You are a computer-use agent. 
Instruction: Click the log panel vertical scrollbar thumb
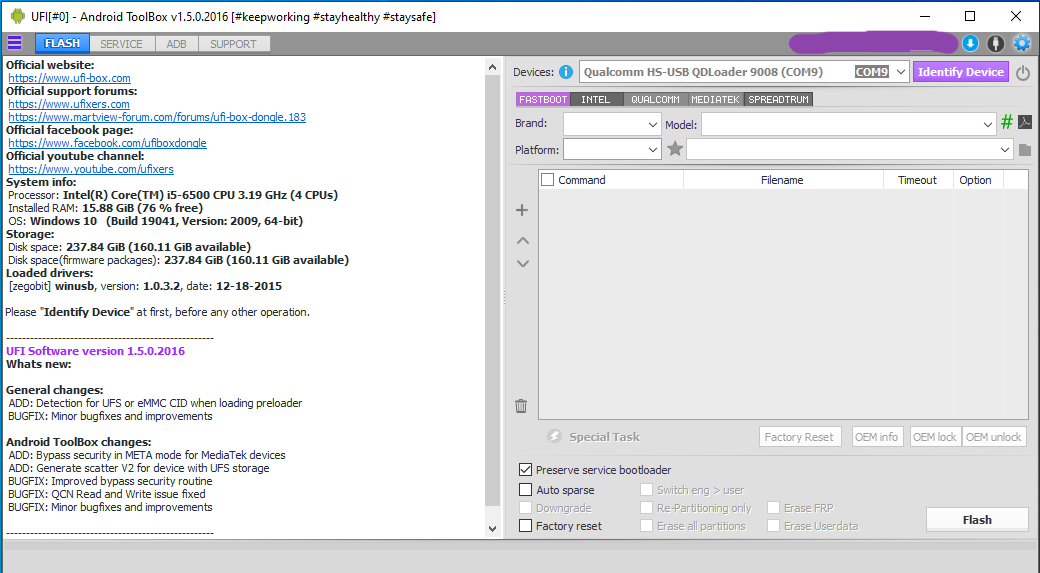[x=492, y=290]
